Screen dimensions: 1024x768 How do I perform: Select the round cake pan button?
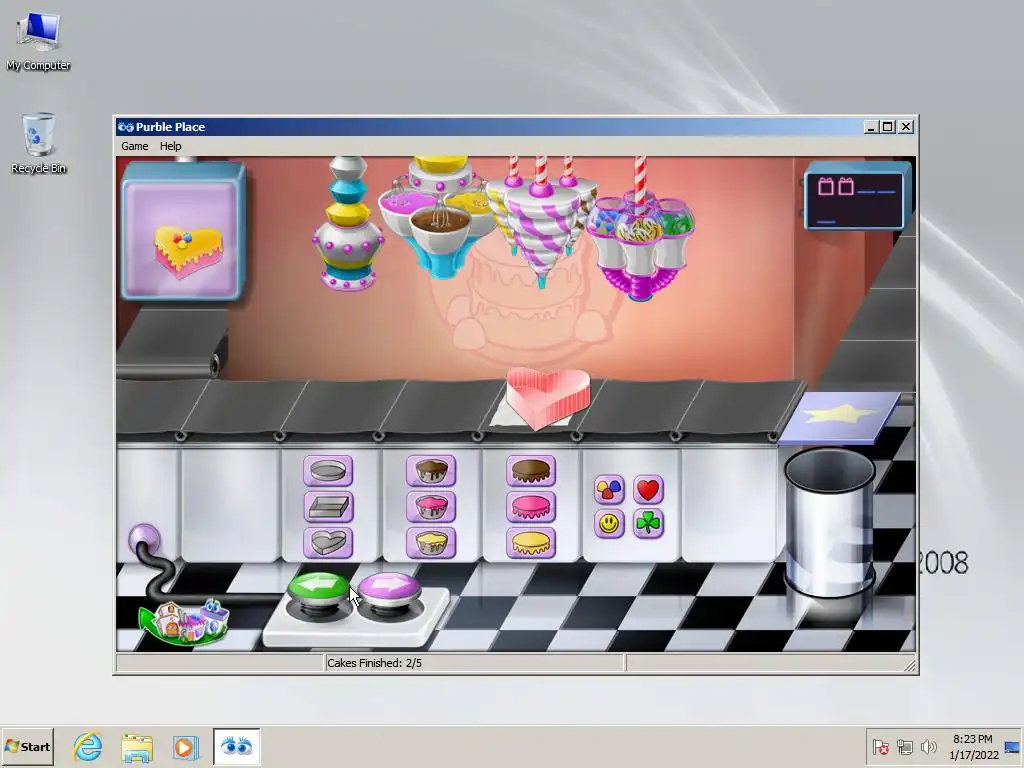(328, 471)
